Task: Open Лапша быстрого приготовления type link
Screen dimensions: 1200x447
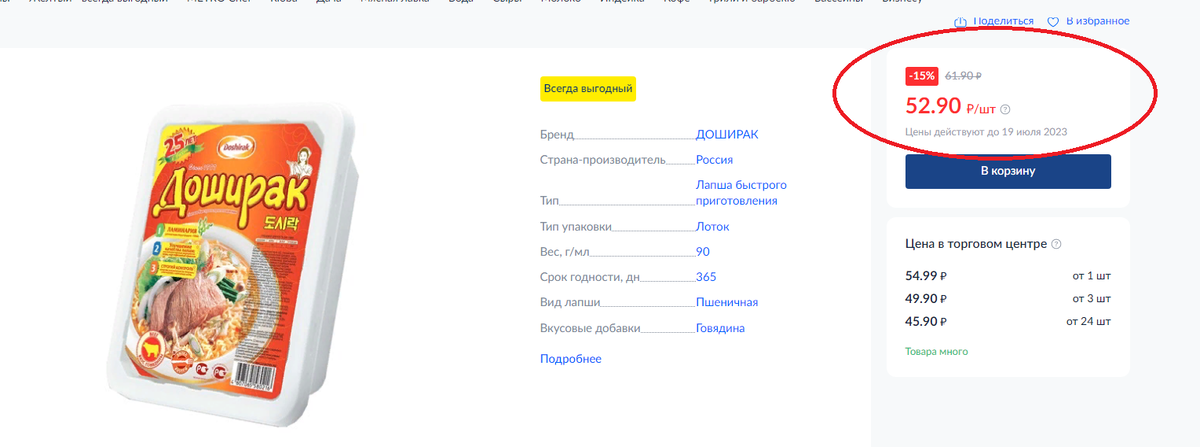Action: [741, 193]
